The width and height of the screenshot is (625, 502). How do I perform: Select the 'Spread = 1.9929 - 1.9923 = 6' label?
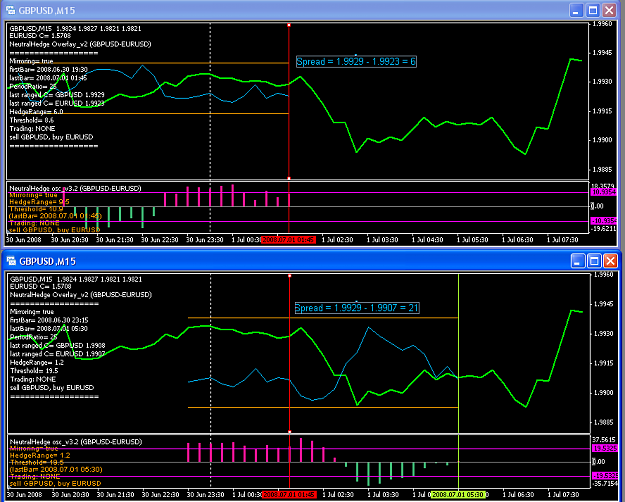pyautogui.click(x=356, y=61)
